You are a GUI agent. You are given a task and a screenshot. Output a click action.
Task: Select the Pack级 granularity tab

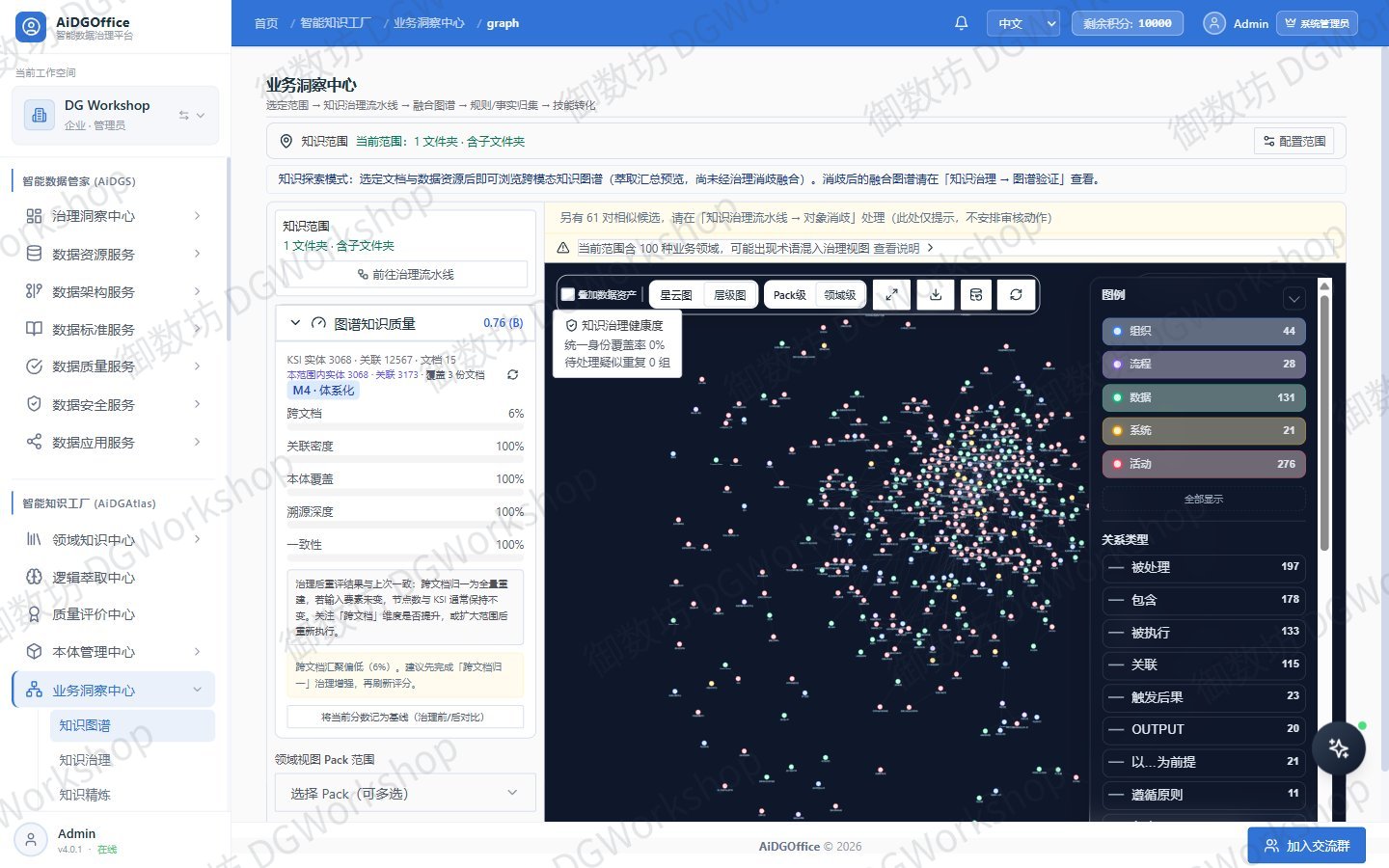789,295
